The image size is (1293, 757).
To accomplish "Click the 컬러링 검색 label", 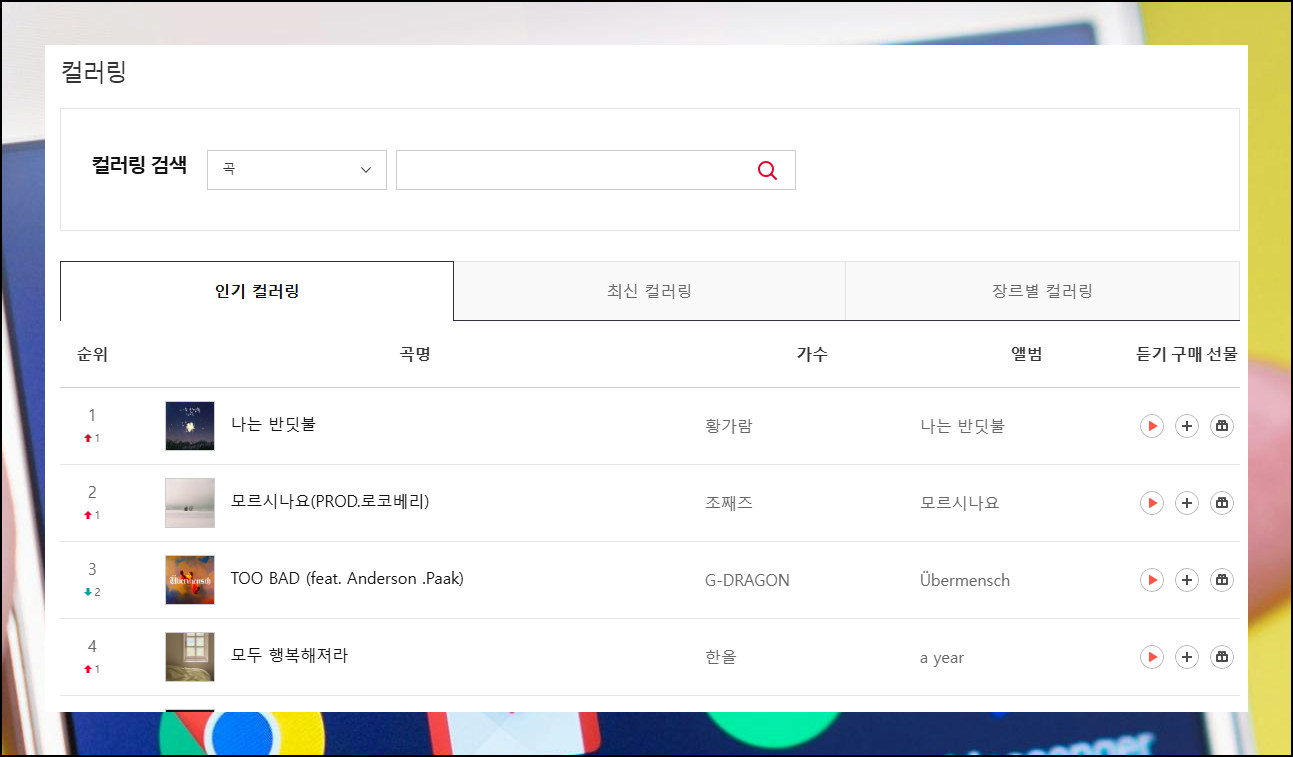I will (139, 165).
